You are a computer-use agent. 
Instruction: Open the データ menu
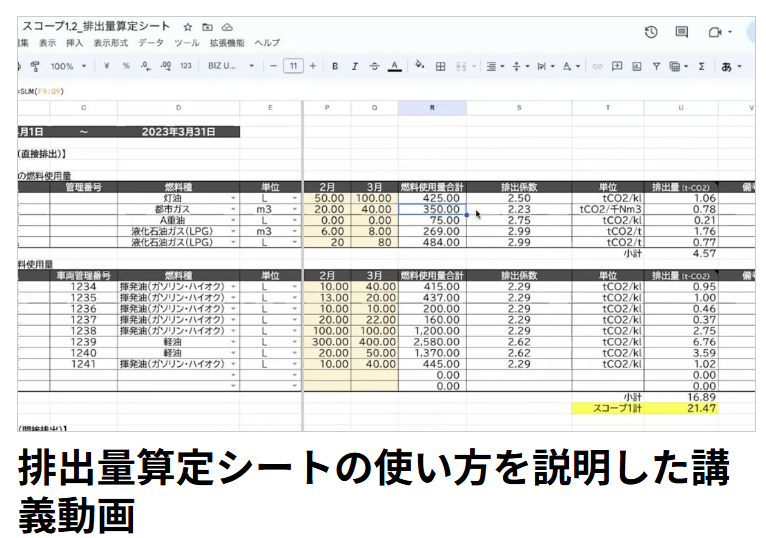pyautogui.click(x=151, y=43)
